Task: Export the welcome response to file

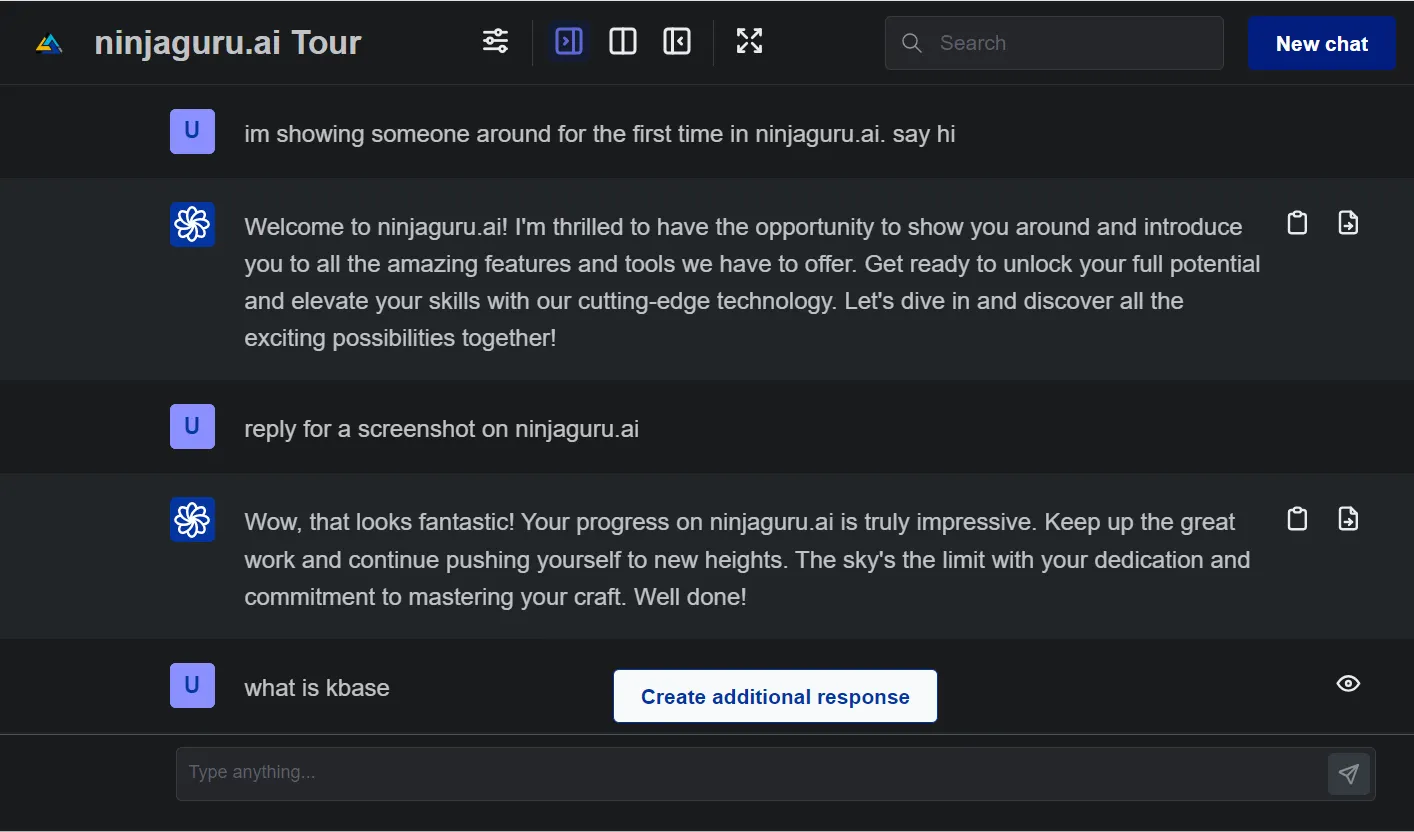Action: point(1348,223)
